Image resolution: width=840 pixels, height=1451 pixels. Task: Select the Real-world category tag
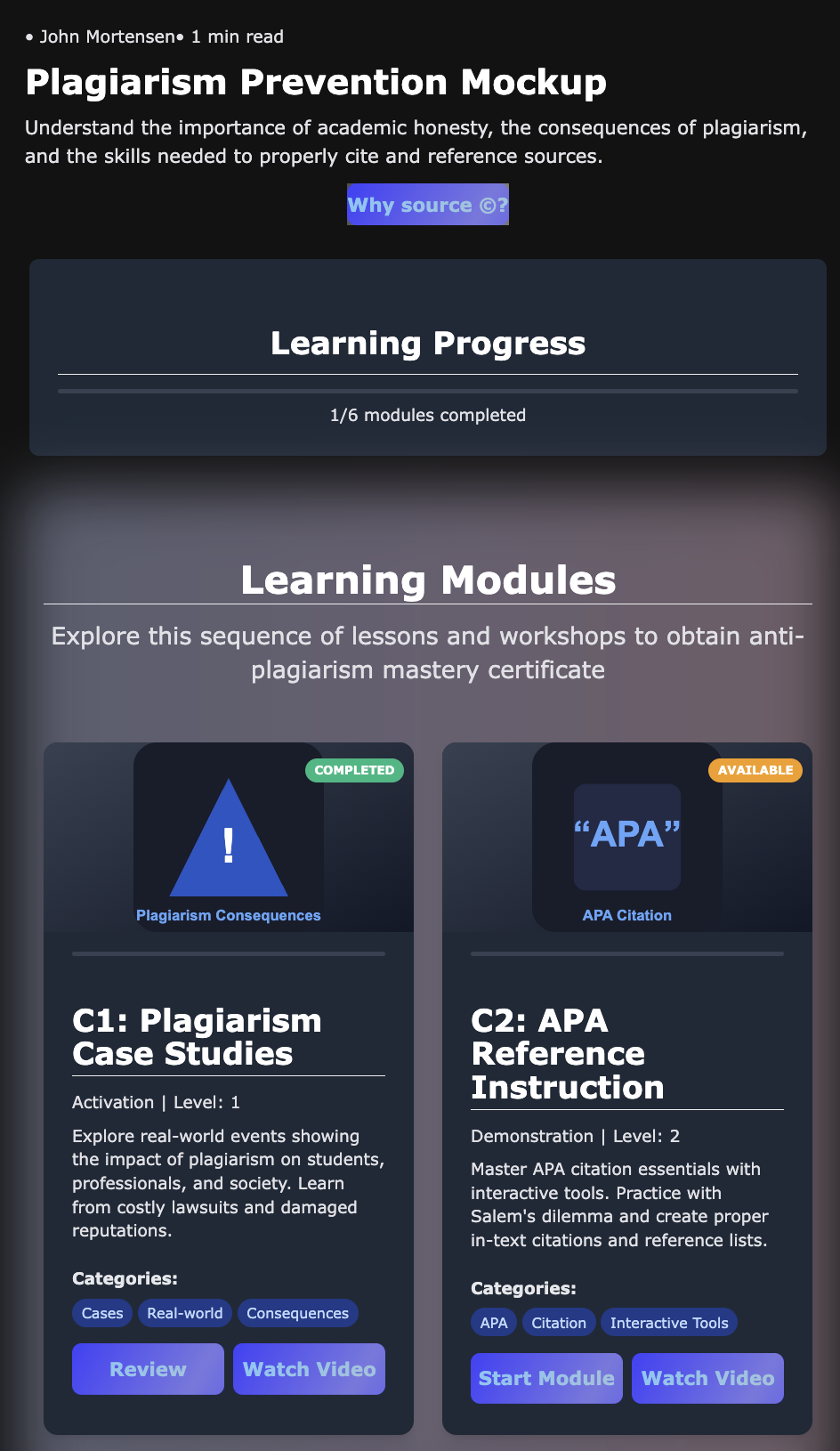click(x=185, y=1313)
